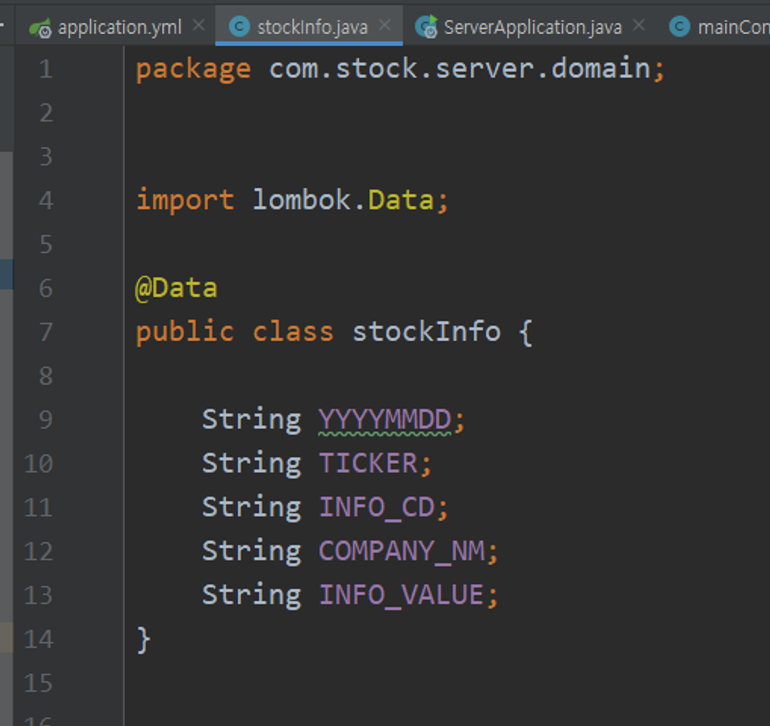Click the ServerApplication.java run class icon
Viewport: 770px width, 726px height.
[426, 27]
